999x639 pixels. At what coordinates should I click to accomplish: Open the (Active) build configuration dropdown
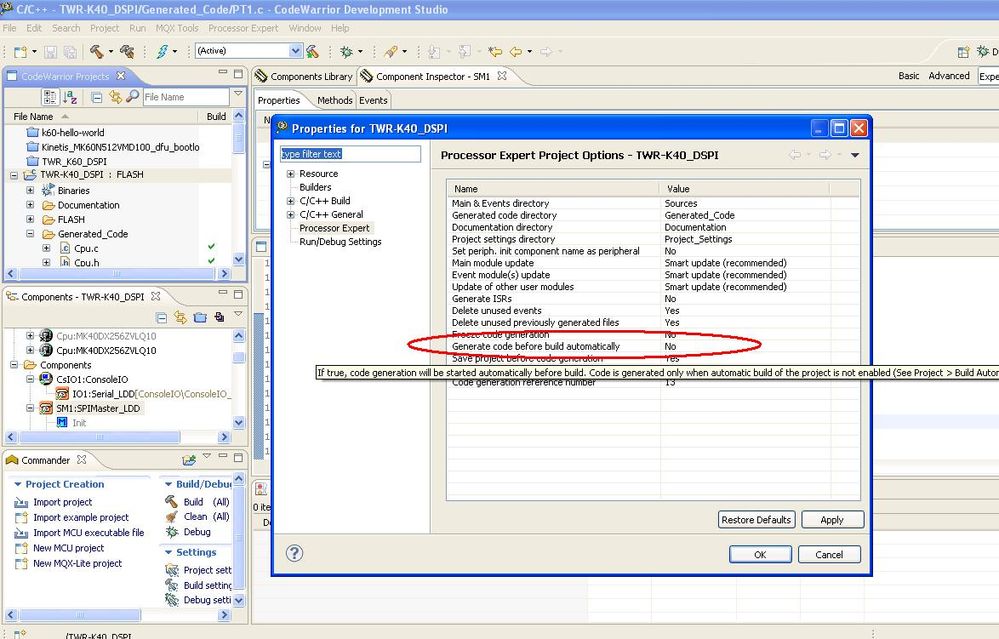pyautogui.click(x=295, y=51)
